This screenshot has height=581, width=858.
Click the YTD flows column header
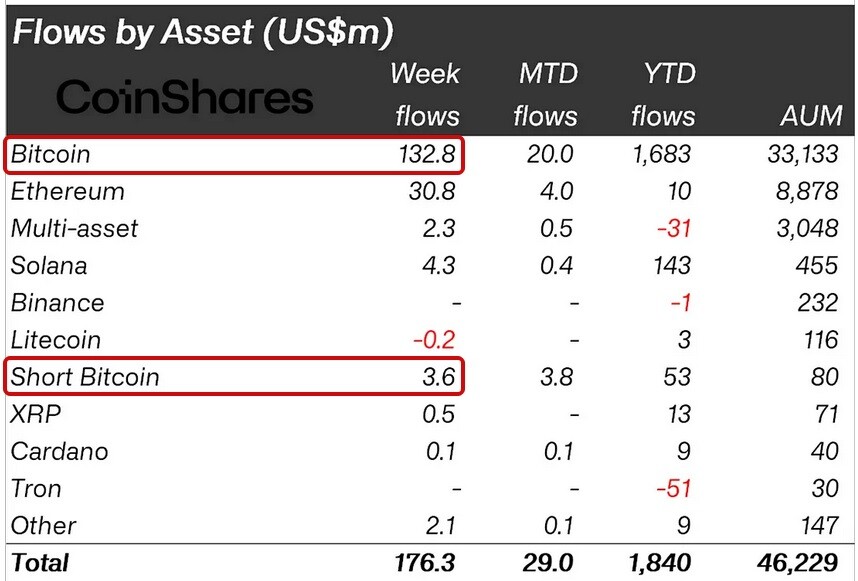tap(663, 95)
